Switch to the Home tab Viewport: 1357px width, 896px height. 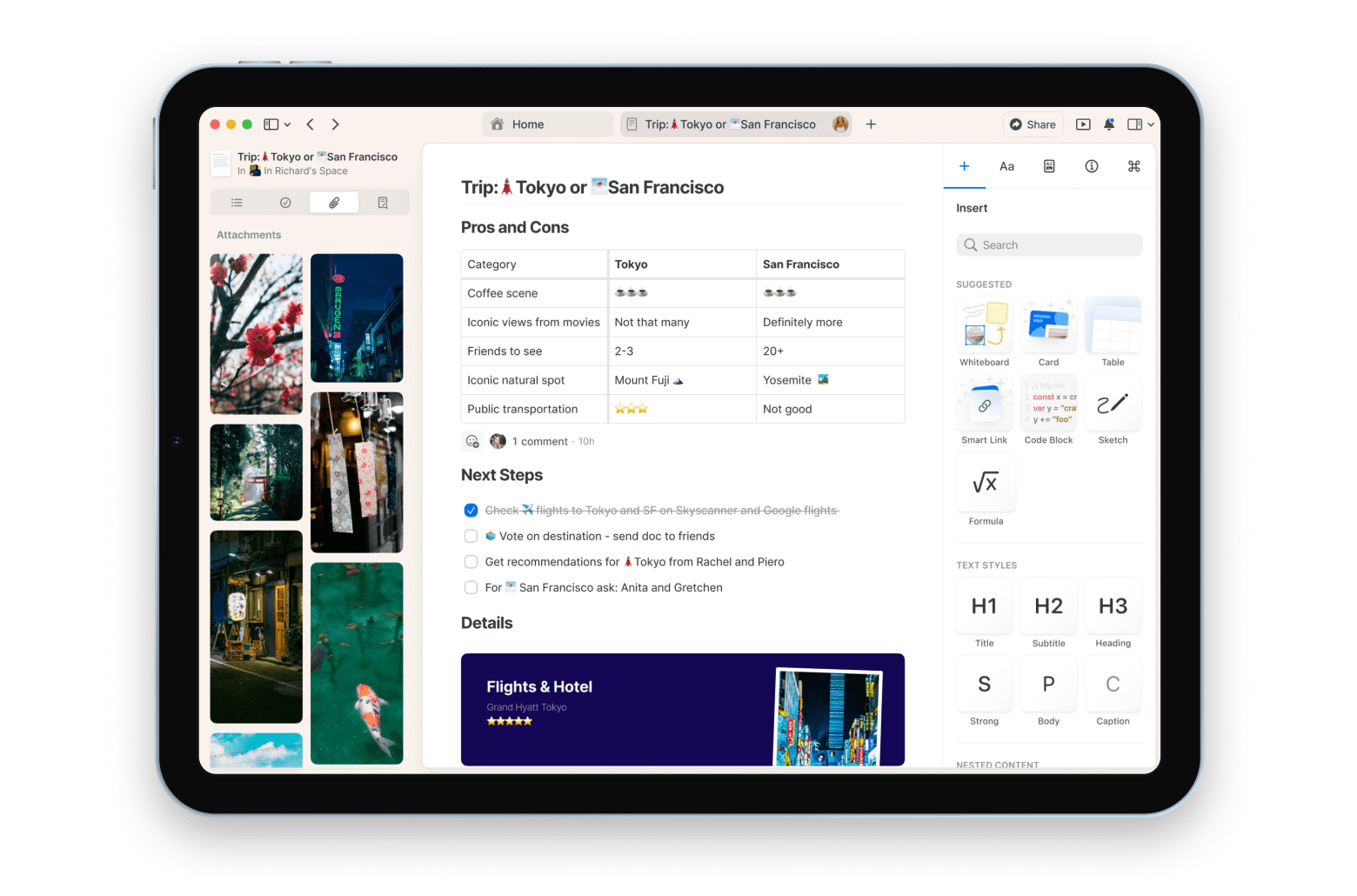(547, 124)
